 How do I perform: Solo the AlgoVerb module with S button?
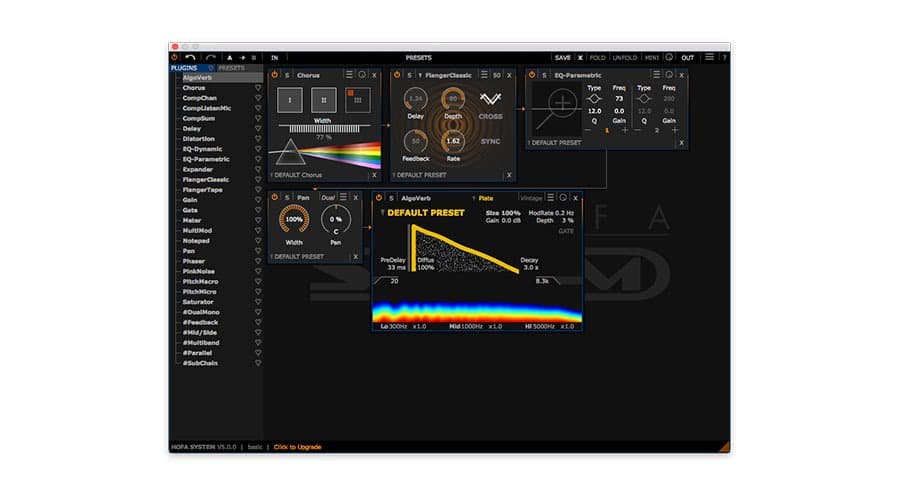(x=391, y=198)
